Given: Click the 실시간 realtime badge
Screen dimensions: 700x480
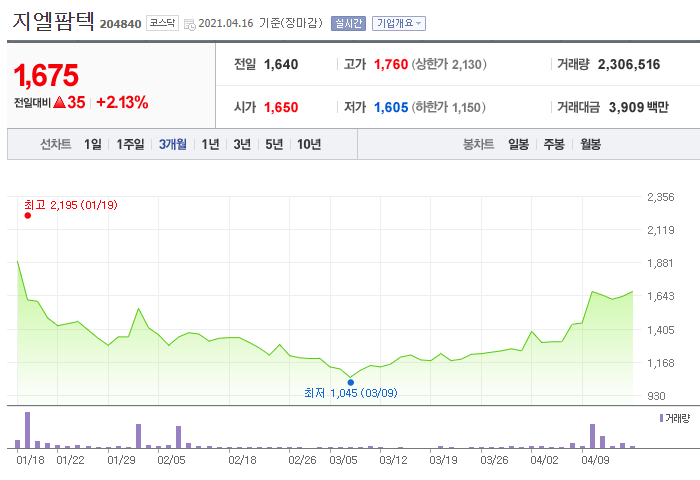Looking at the screenshot, I should [348, 23].
